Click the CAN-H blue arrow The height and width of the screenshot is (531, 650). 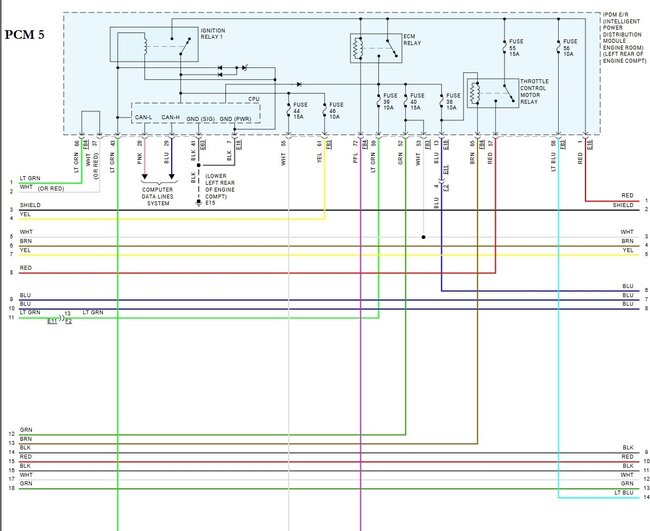[x=172, y=177]
